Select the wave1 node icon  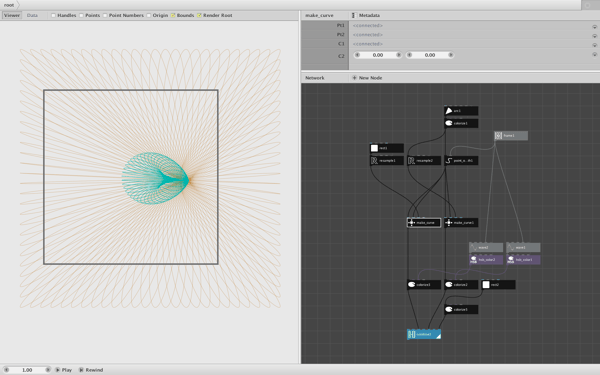tap(511, 248)
